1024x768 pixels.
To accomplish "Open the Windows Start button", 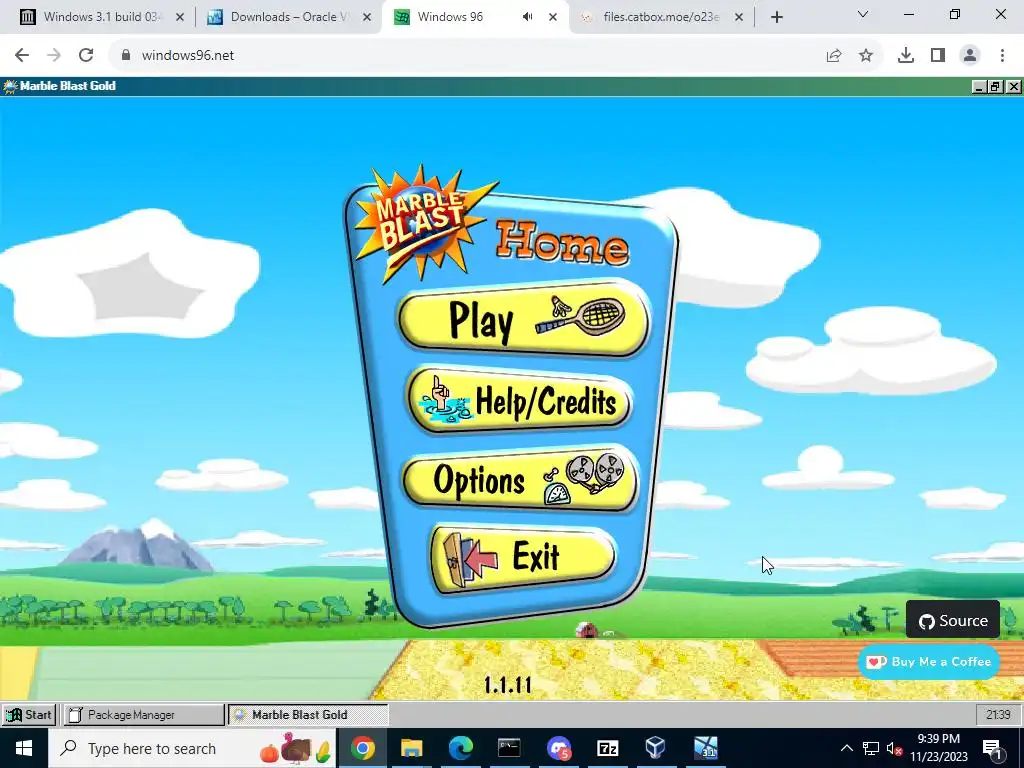I will [24, 748].
